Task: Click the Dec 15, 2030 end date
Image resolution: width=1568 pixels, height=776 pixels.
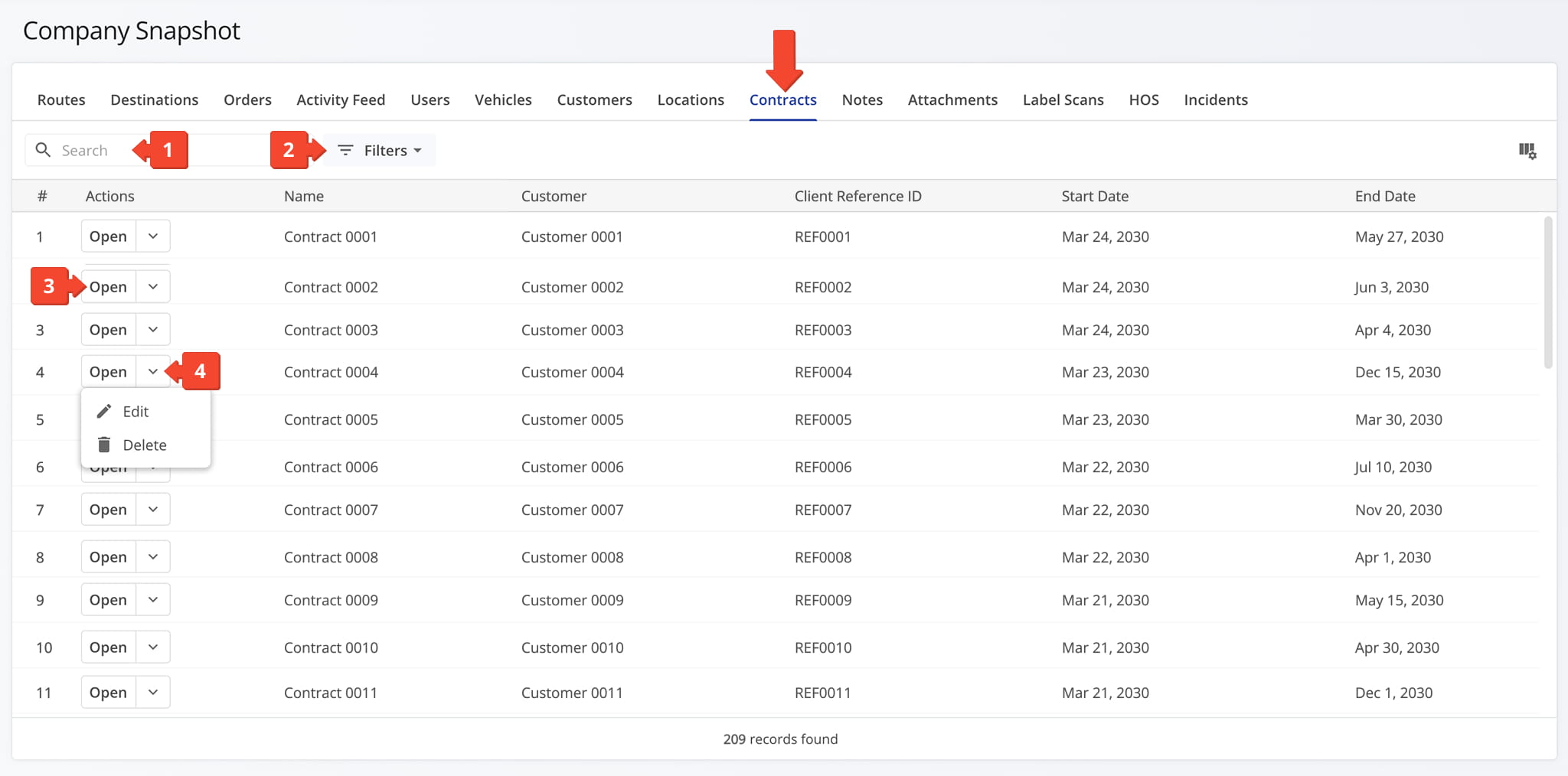Action: click(1398, 372)
